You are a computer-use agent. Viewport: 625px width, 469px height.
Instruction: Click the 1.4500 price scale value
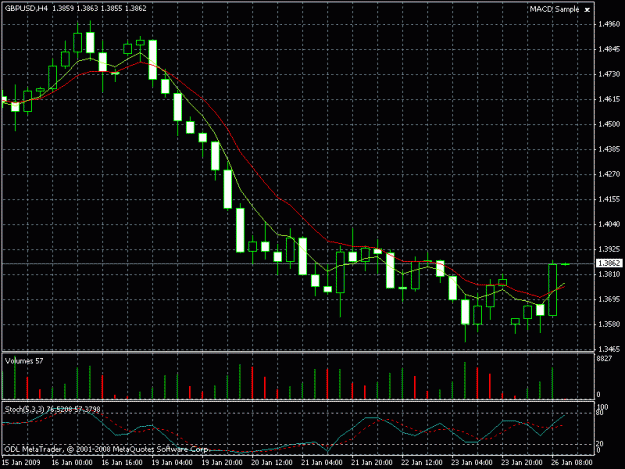[x=609, y=124]
